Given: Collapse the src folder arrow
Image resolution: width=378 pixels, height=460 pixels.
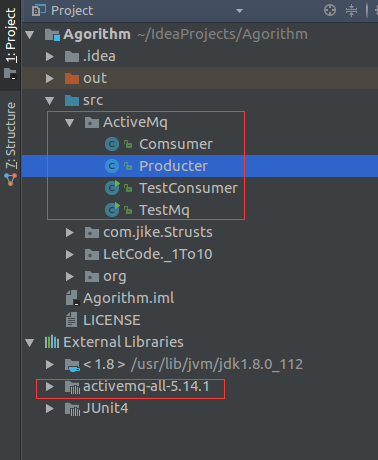Looking at the screenshot, I should 50,100.
